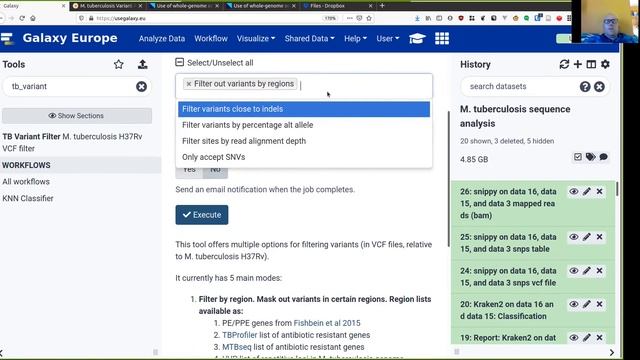
Task: Edit history tags icon
Action: [590, 157]
